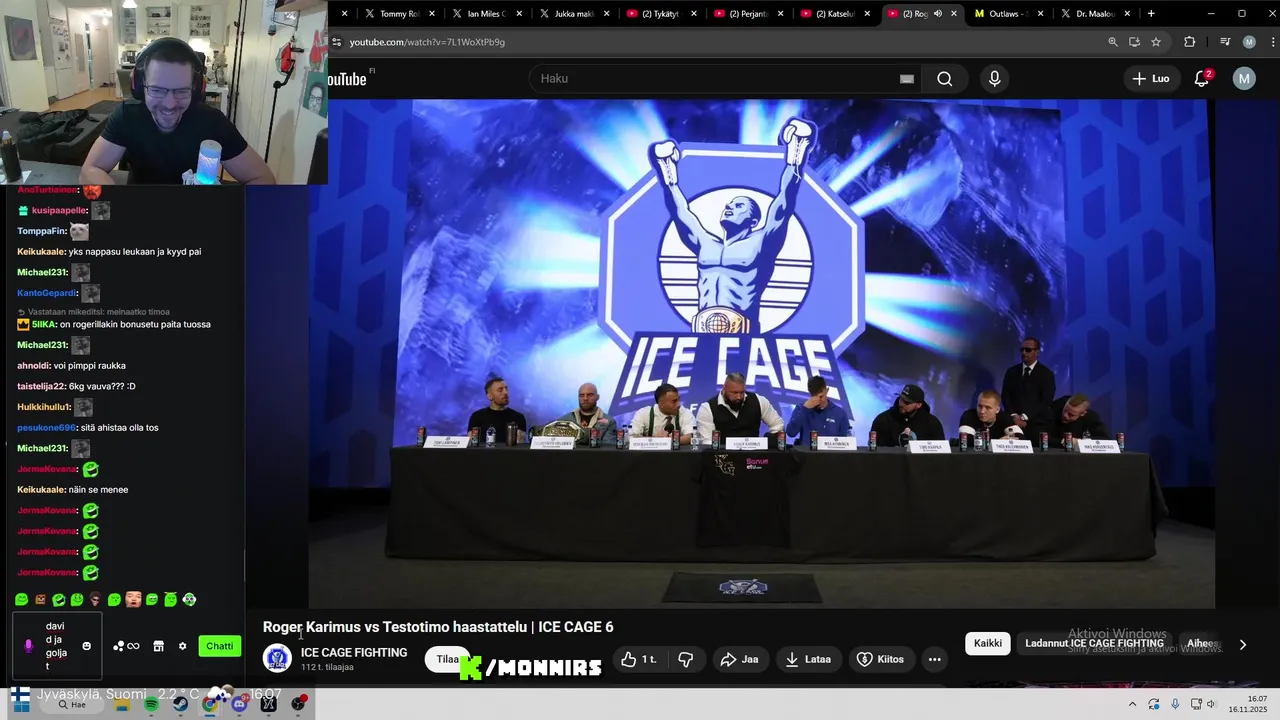The width and height of the screenshot is (1280, 720).
Task: Open the Chrome profile avatar
Action: coord(1249,42)
